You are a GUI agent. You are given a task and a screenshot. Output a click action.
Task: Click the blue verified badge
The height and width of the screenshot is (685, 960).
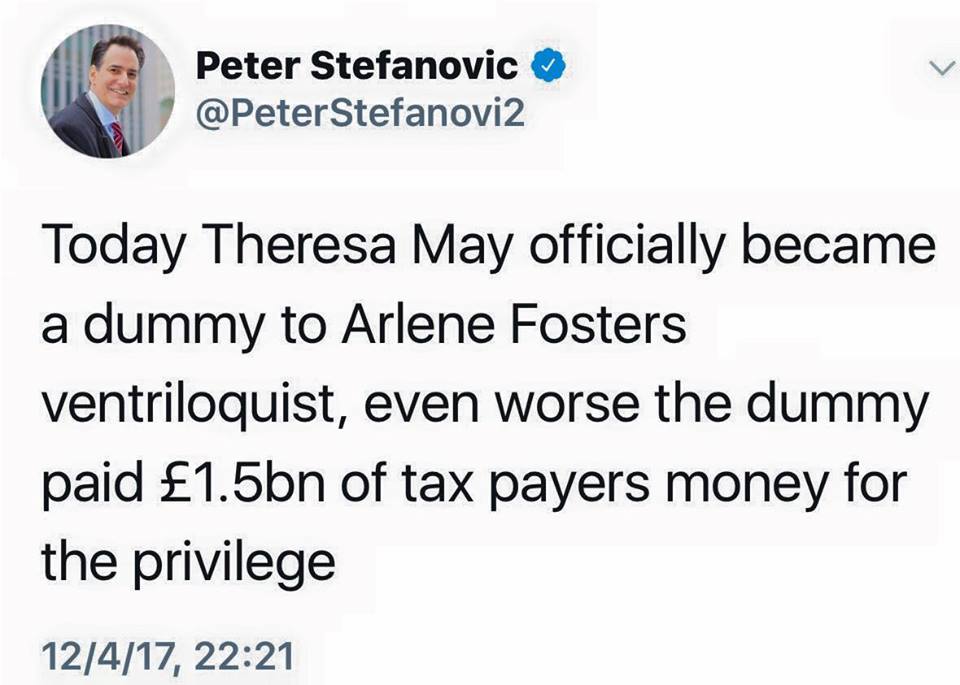click(548, 66)
